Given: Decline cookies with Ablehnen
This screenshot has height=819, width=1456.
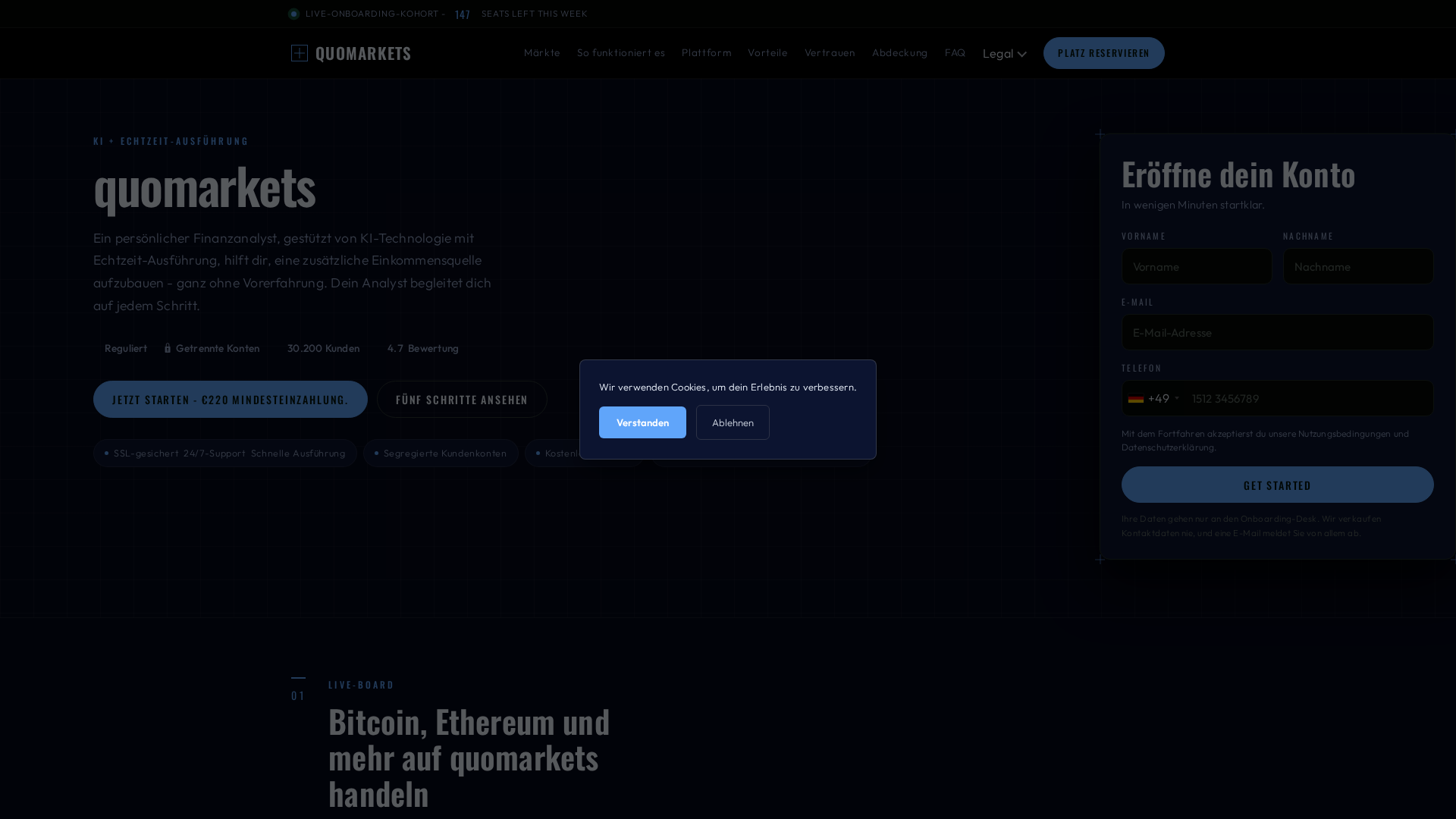Looking at the screenshot, I should click(x=733, y=422).
